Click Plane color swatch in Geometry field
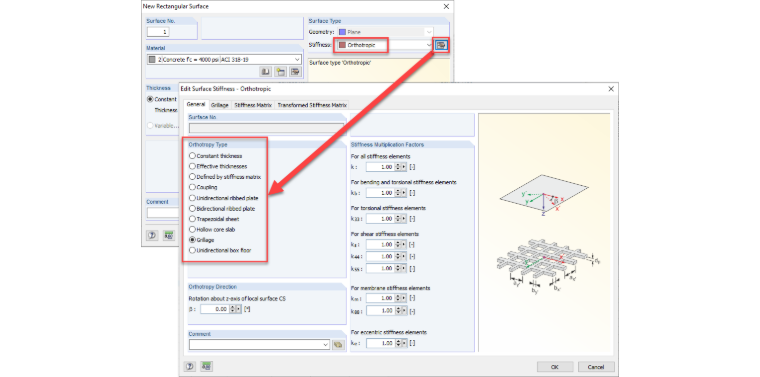Screen dimensions: 760x377 coord(342,32)
